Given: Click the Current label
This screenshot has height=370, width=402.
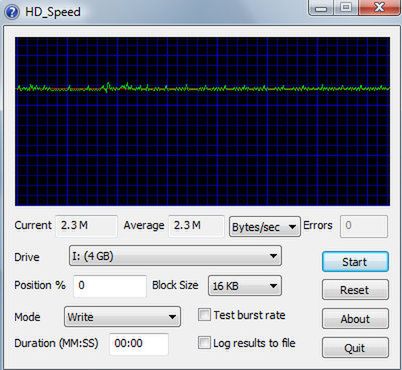Looking at the screenshot, I should click(33, 225).
